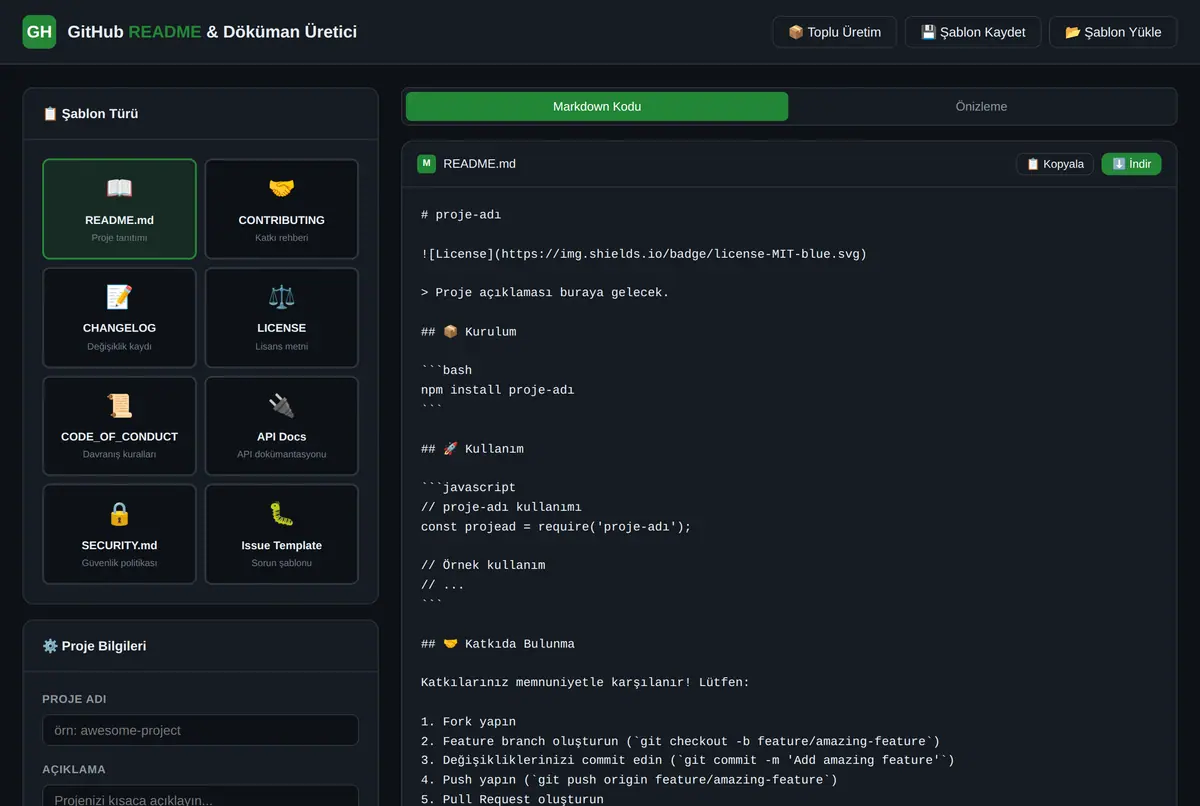The width and height of the screenshot is (1200, 806).
Task: Switch to the Markdown Kodu tab
Action: pyautogui.click(x=597, y=106)
